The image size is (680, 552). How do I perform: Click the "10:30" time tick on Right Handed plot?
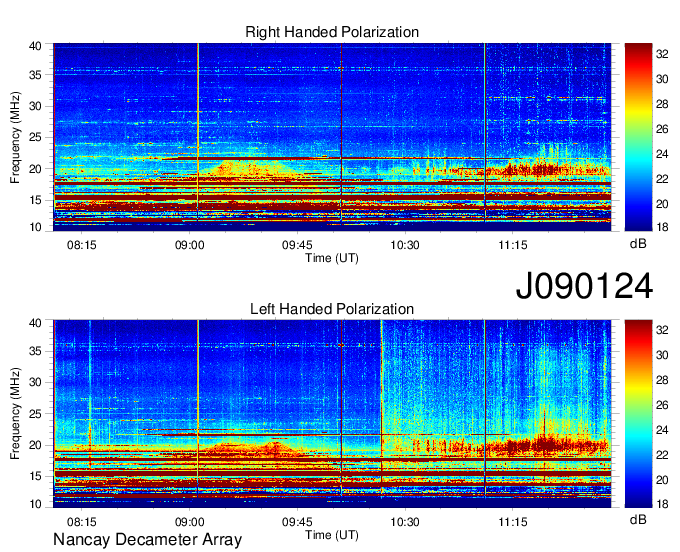point(405,245)
